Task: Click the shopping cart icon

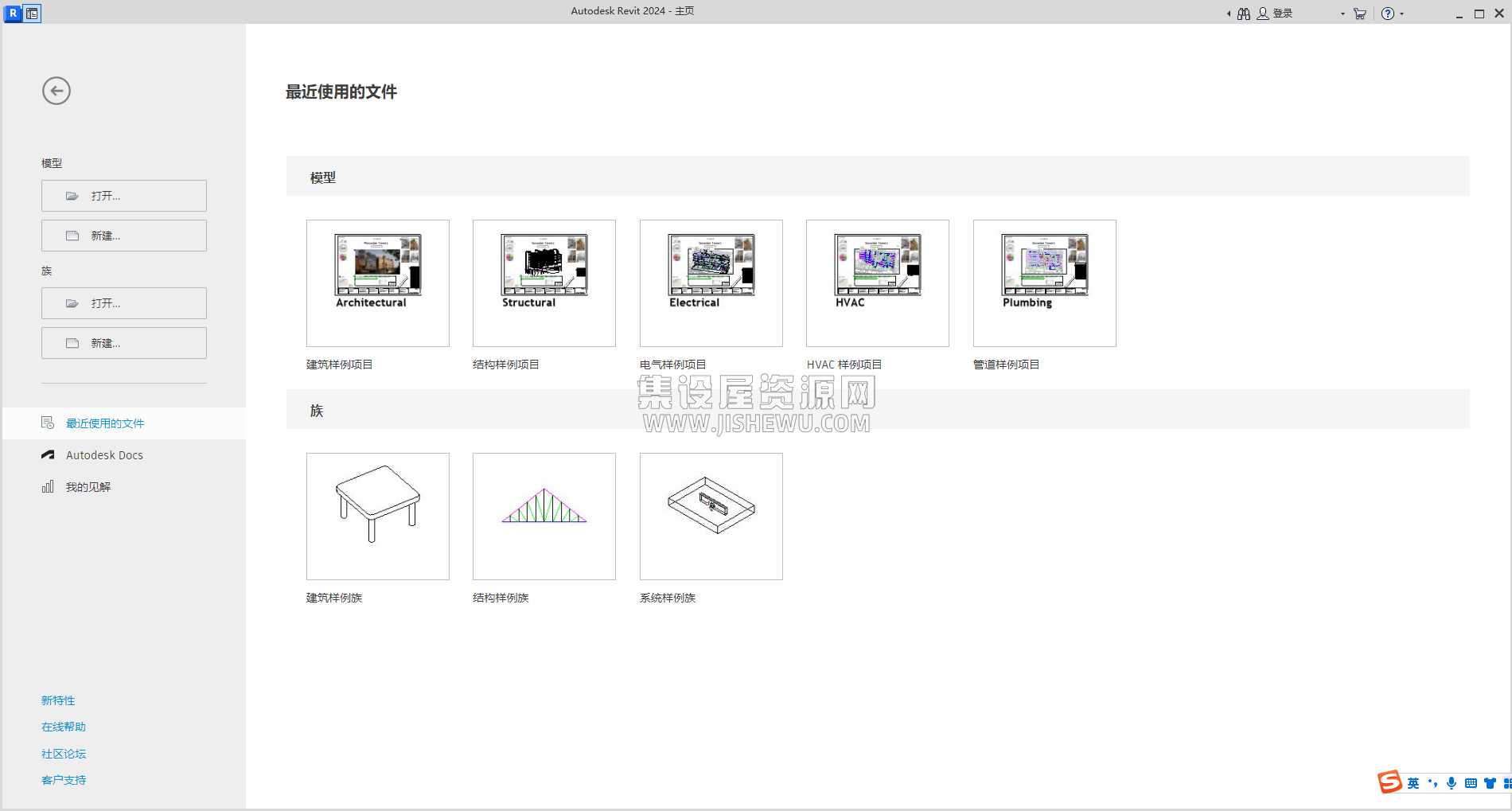Action: point(1359,14)
